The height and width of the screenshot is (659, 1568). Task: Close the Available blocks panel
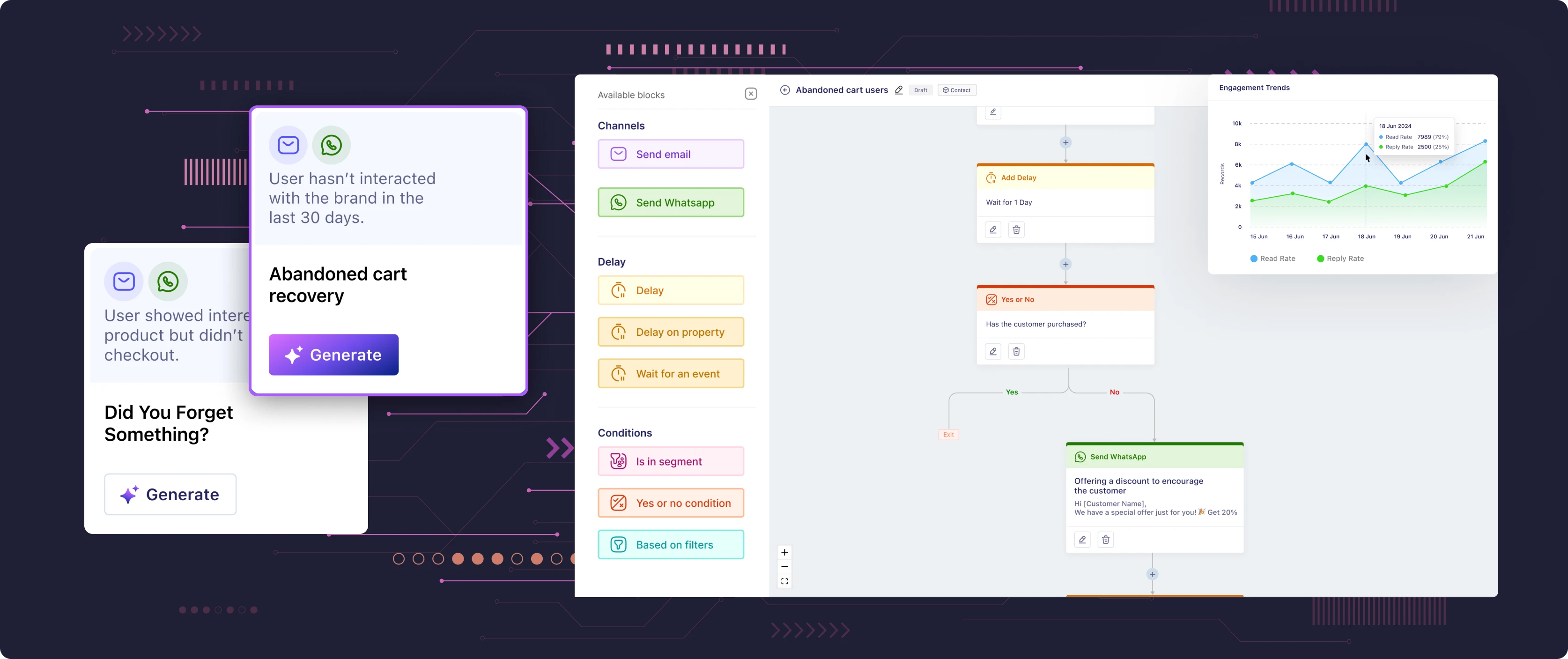(751, 94)
